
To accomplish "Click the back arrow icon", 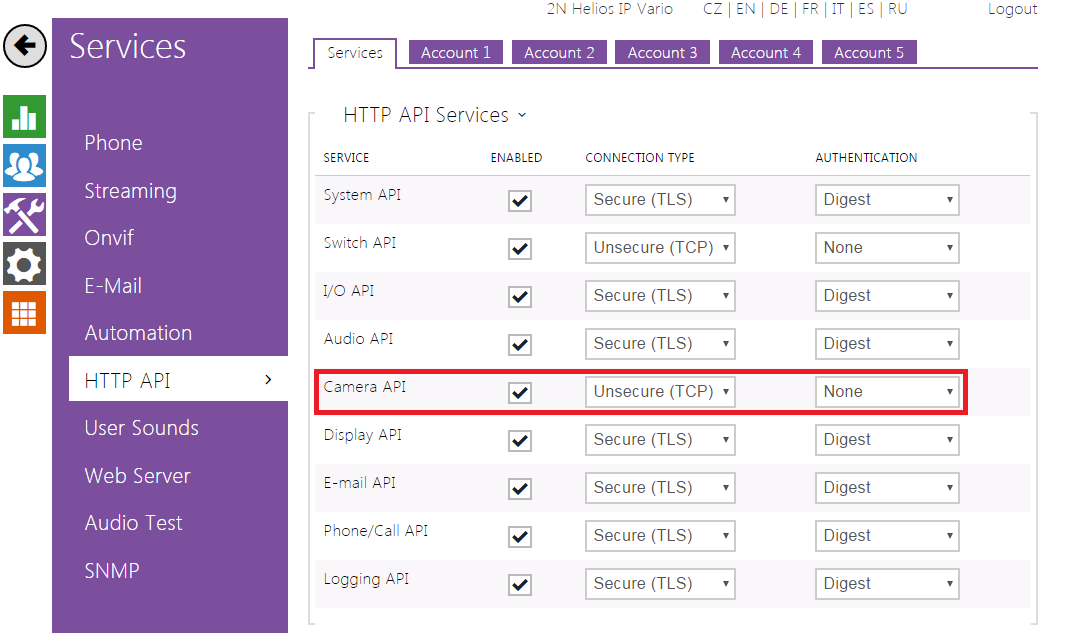I will click(x=25, y=46).
